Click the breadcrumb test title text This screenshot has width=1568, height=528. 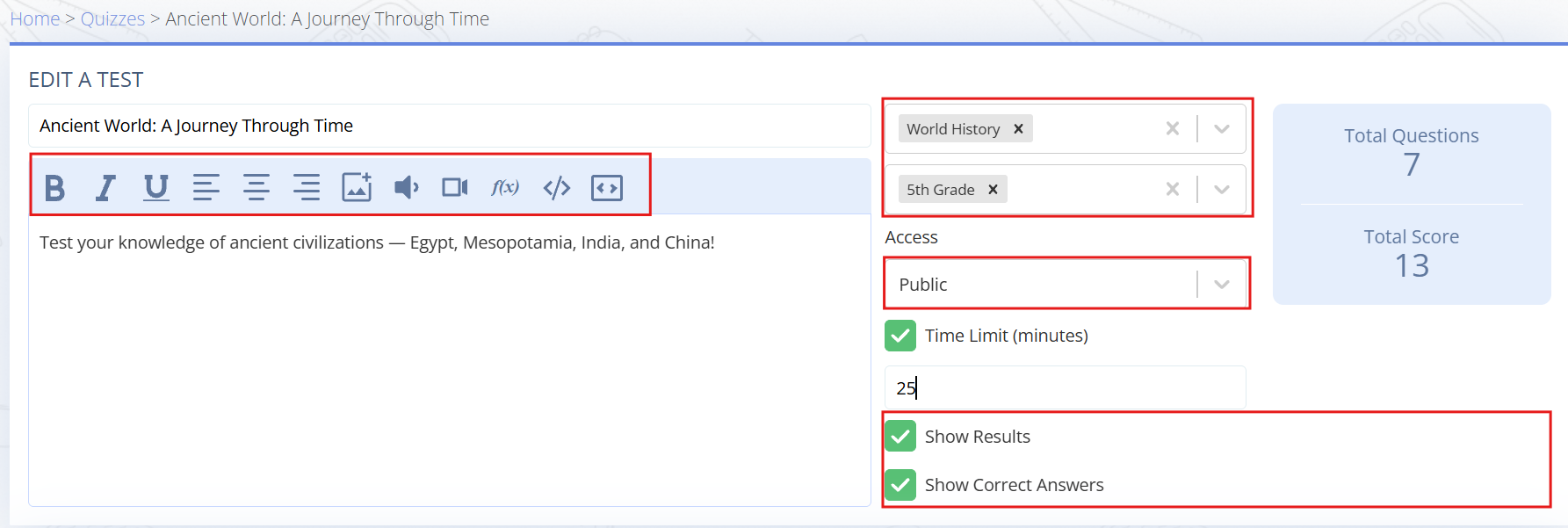coord(327,18)
